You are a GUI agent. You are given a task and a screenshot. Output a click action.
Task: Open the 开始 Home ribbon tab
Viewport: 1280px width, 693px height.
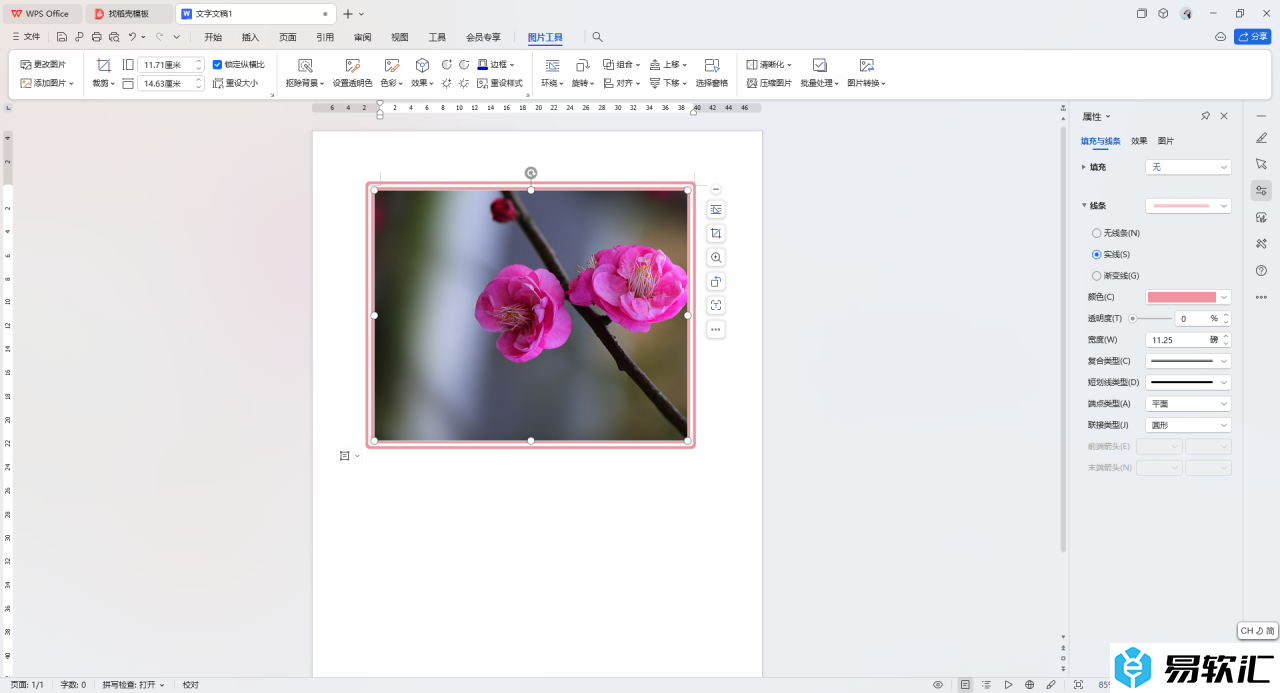point(213,37)
